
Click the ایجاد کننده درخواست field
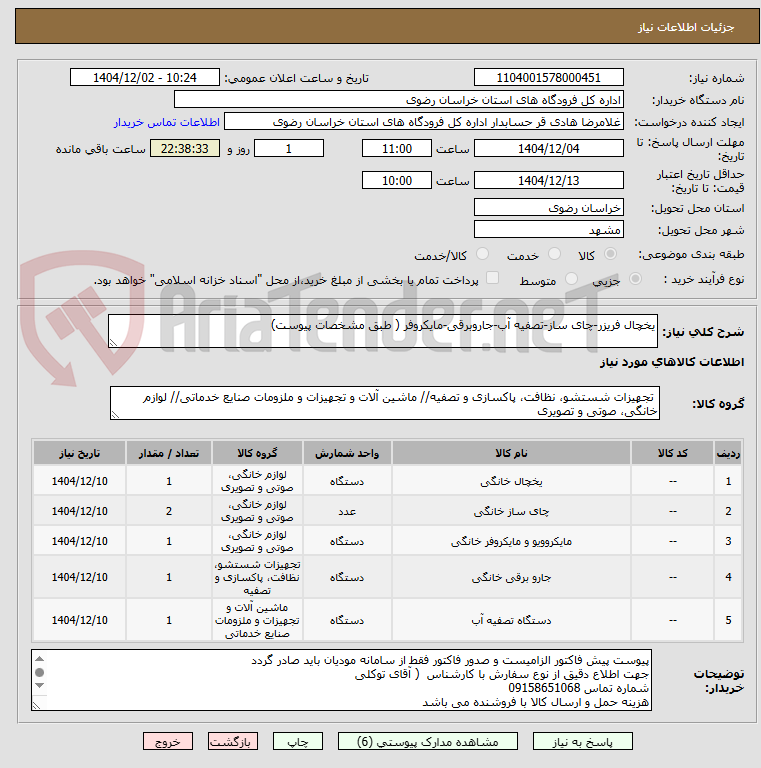click(424, 122)
